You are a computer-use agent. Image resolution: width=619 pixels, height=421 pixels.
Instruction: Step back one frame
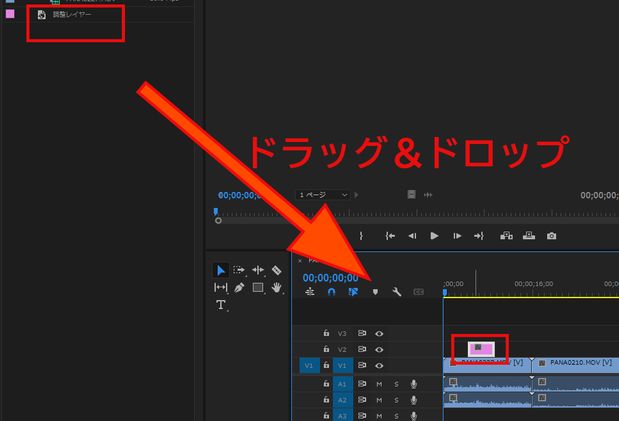(x=412, y=236)
